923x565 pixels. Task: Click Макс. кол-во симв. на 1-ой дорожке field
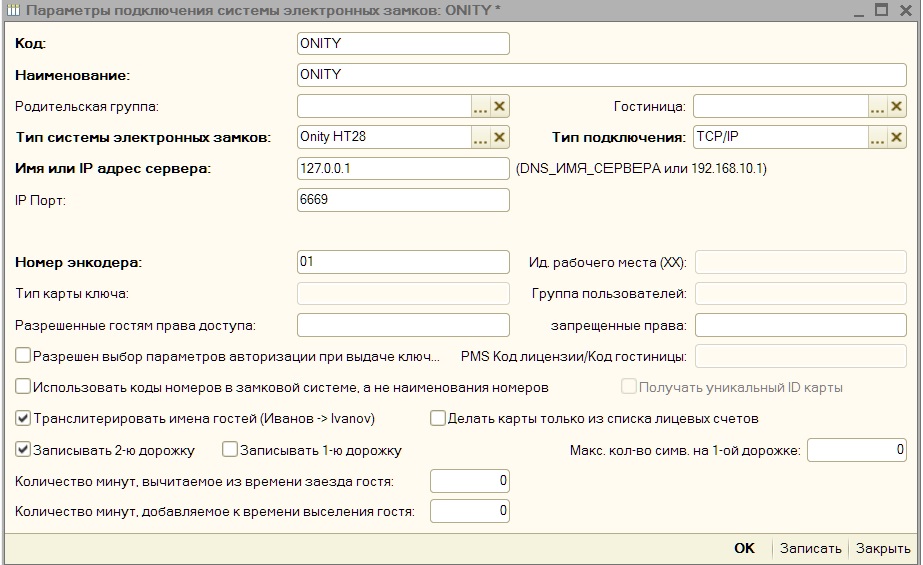point(856,450)
